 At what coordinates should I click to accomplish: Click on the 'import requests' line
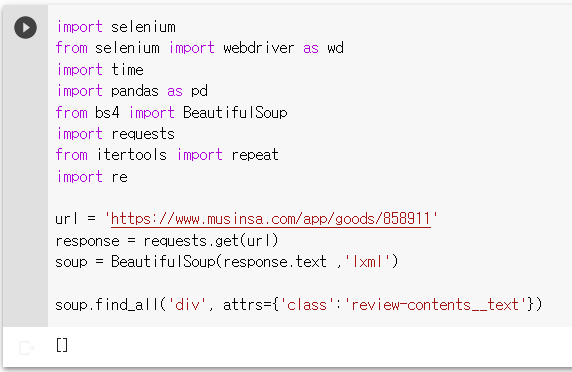point(116,134)
